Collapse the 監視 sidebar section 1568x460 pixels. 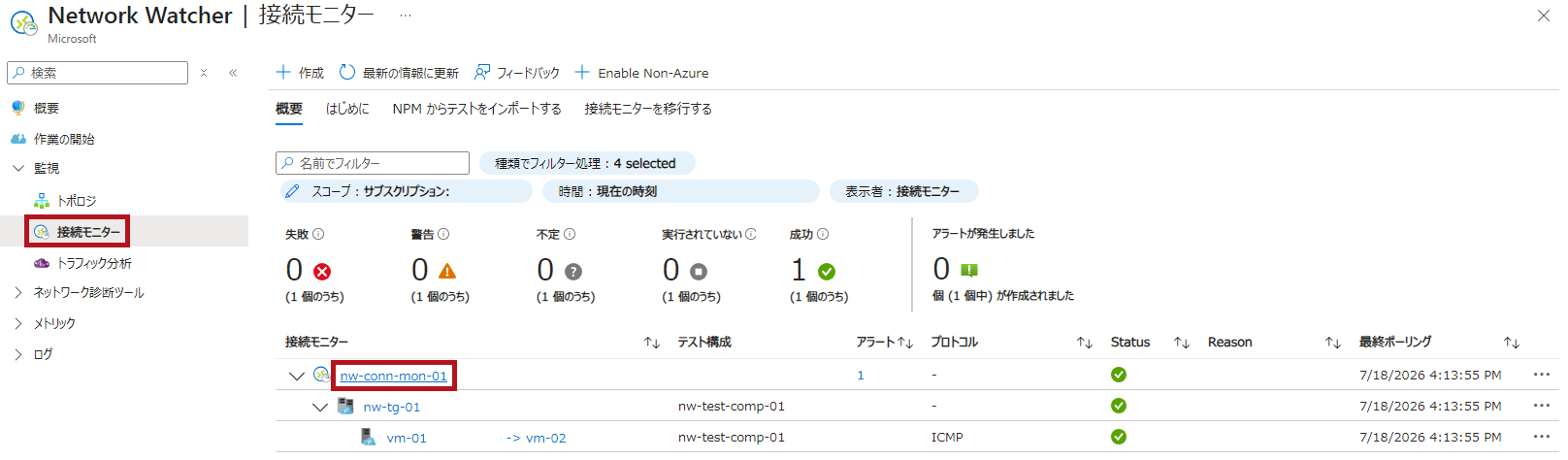(18, 168)
